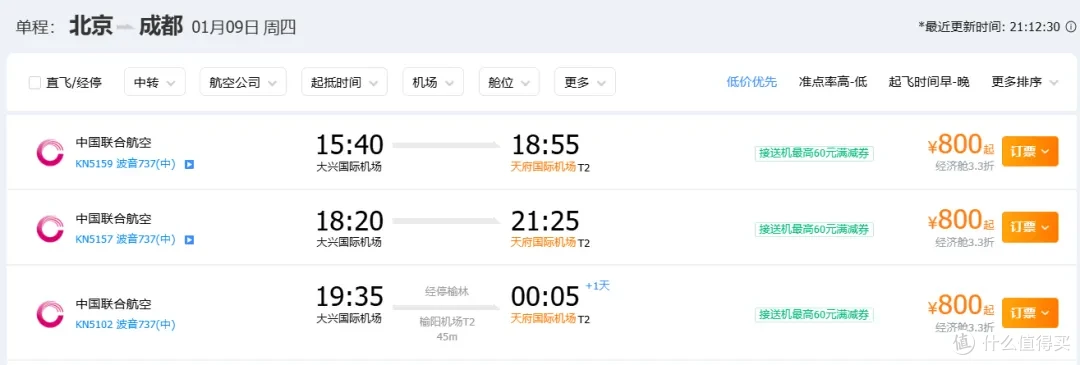Image resolution: width=1080 pixels, height=365 pixels.
Task: Sort by 准点率高-低
Action: 833,82
